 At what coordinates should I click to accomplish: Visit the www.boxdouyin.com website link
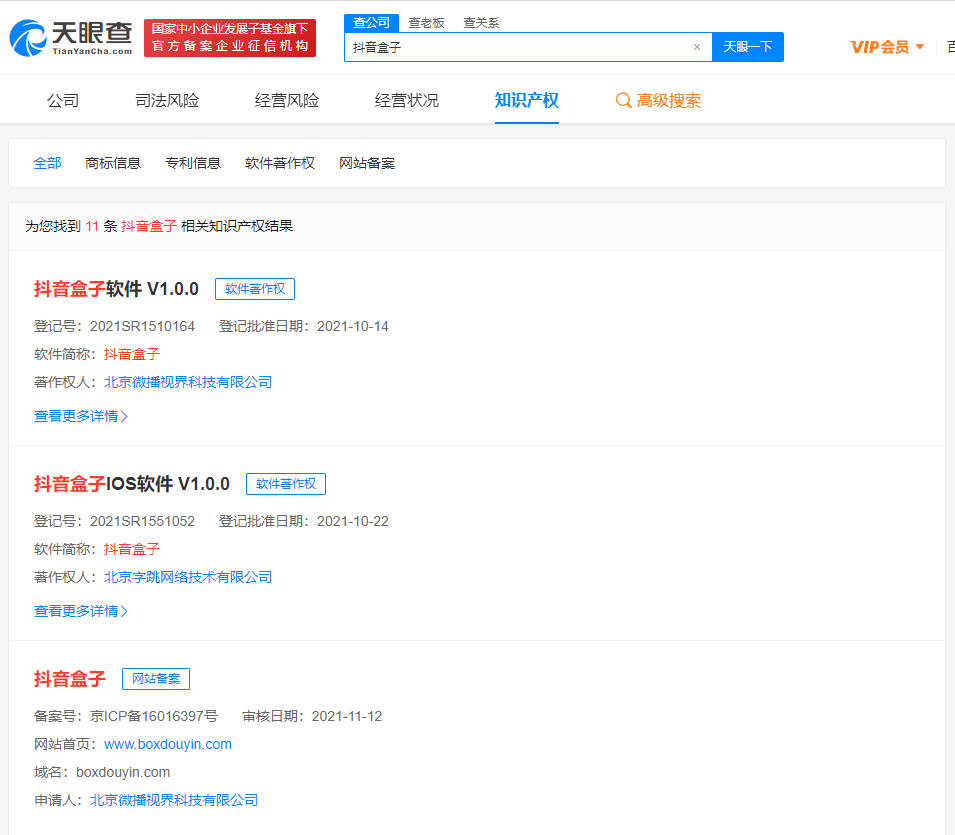[168, 744]
